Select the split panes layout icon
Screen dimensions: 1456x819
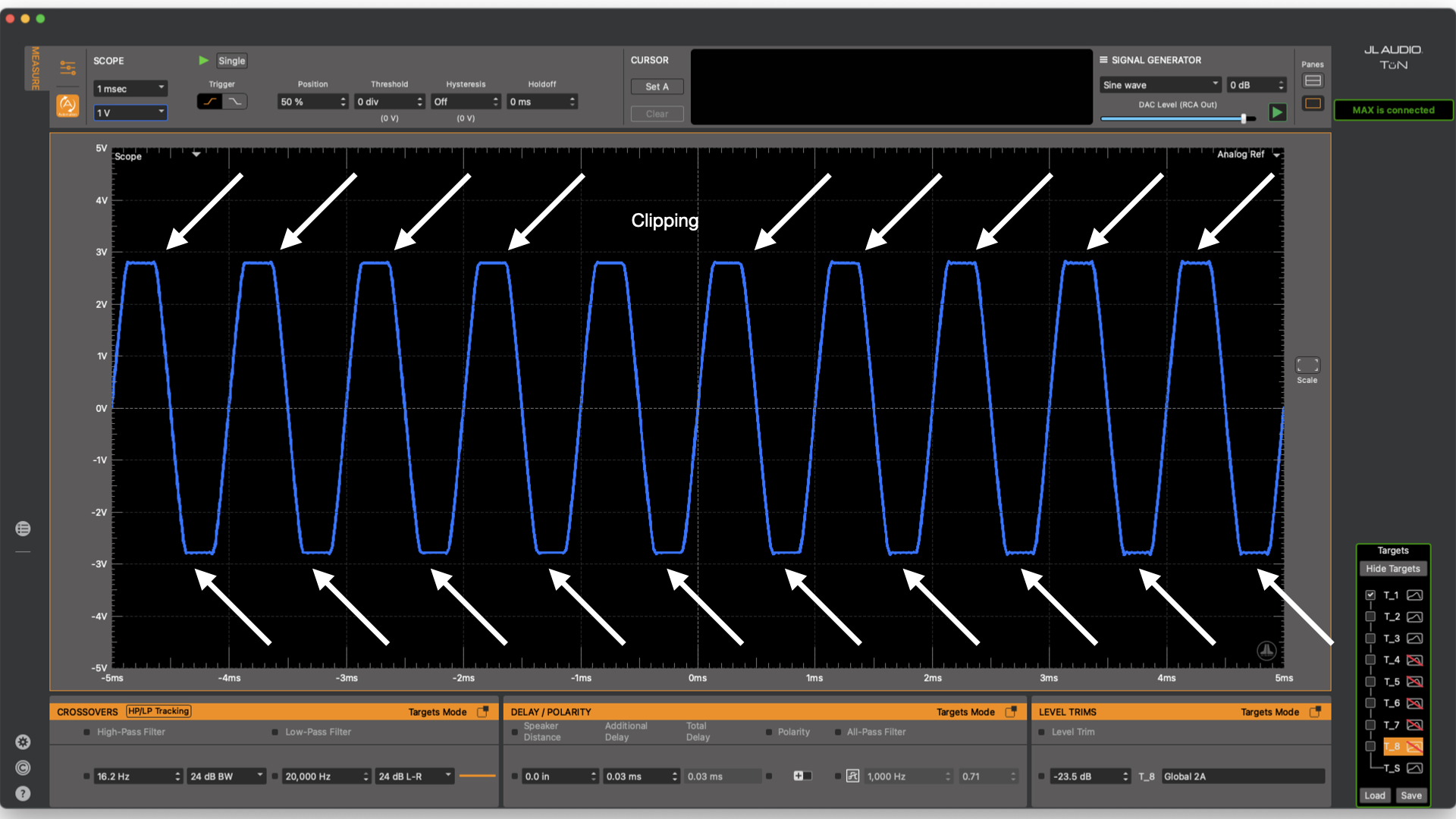coord(1313,81)
